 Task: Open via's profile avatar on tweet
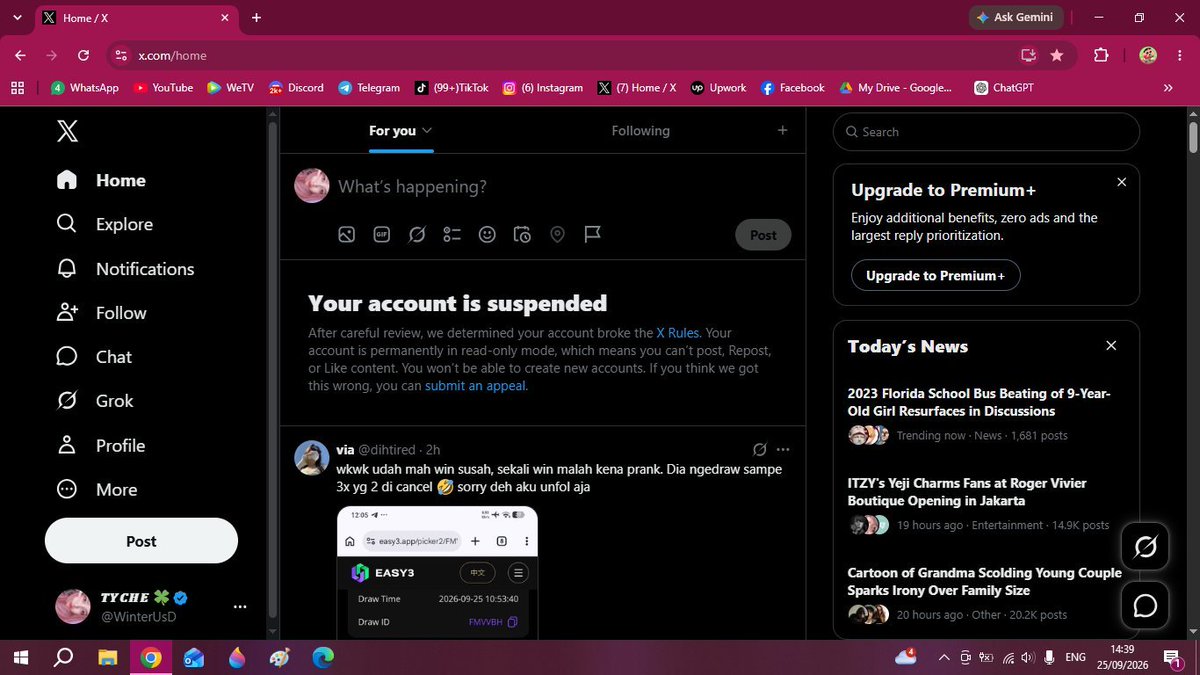point(312,457)
